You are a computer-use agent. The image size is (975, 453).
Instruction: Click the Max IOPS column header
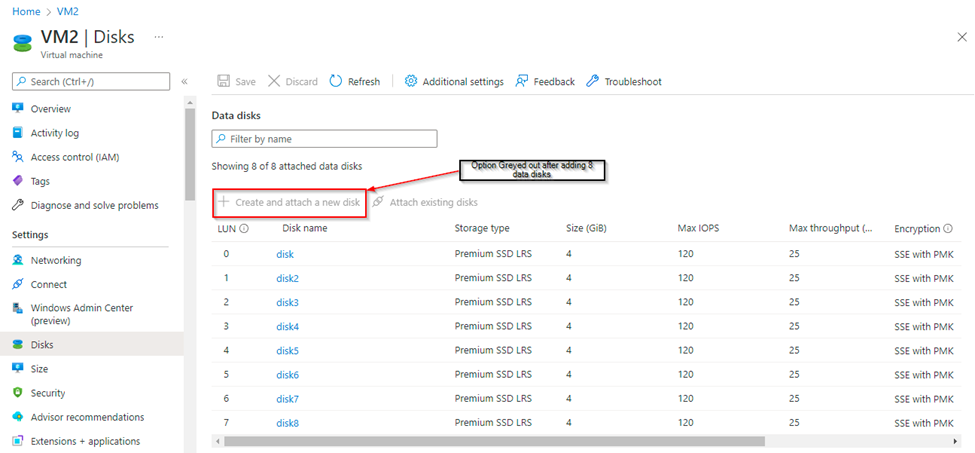point(698,229)
